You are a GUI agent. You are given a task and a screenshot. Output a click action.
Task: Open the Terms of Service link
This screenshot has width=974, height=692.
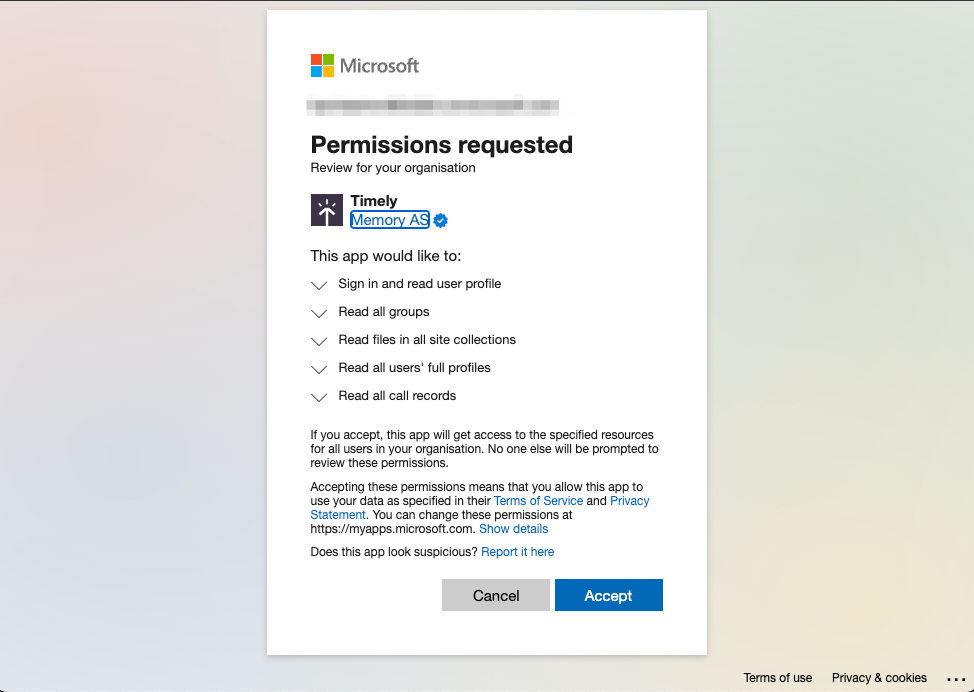538,501
